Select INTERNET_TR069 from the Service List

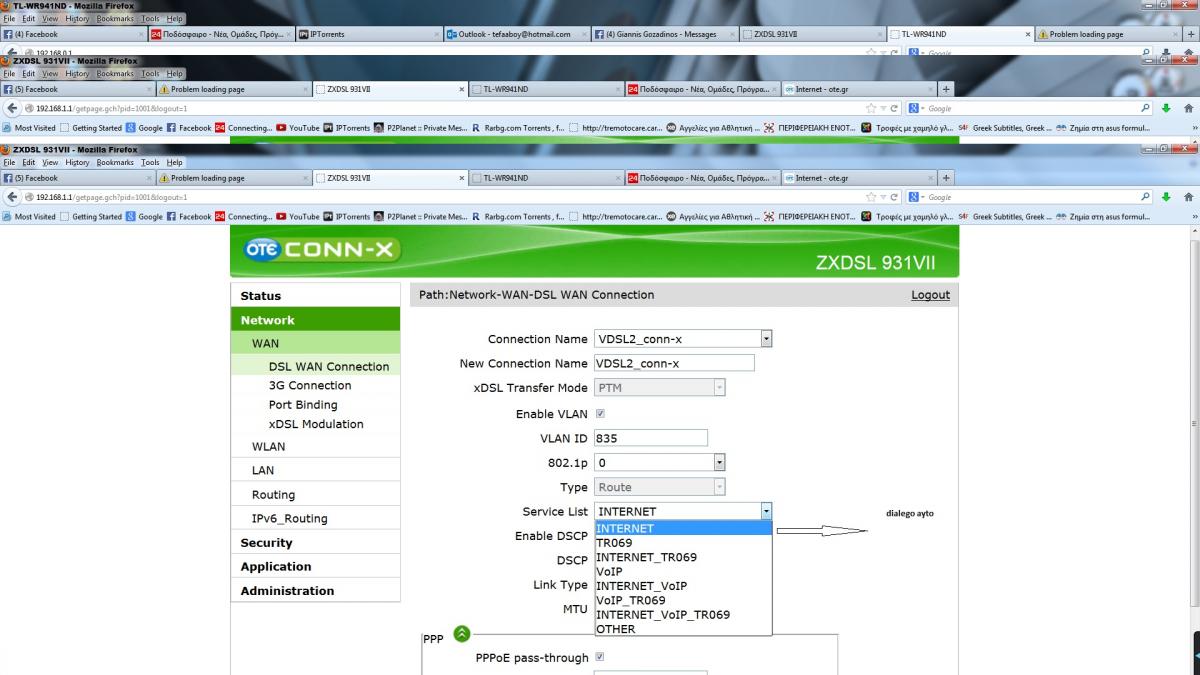(683, 557)
